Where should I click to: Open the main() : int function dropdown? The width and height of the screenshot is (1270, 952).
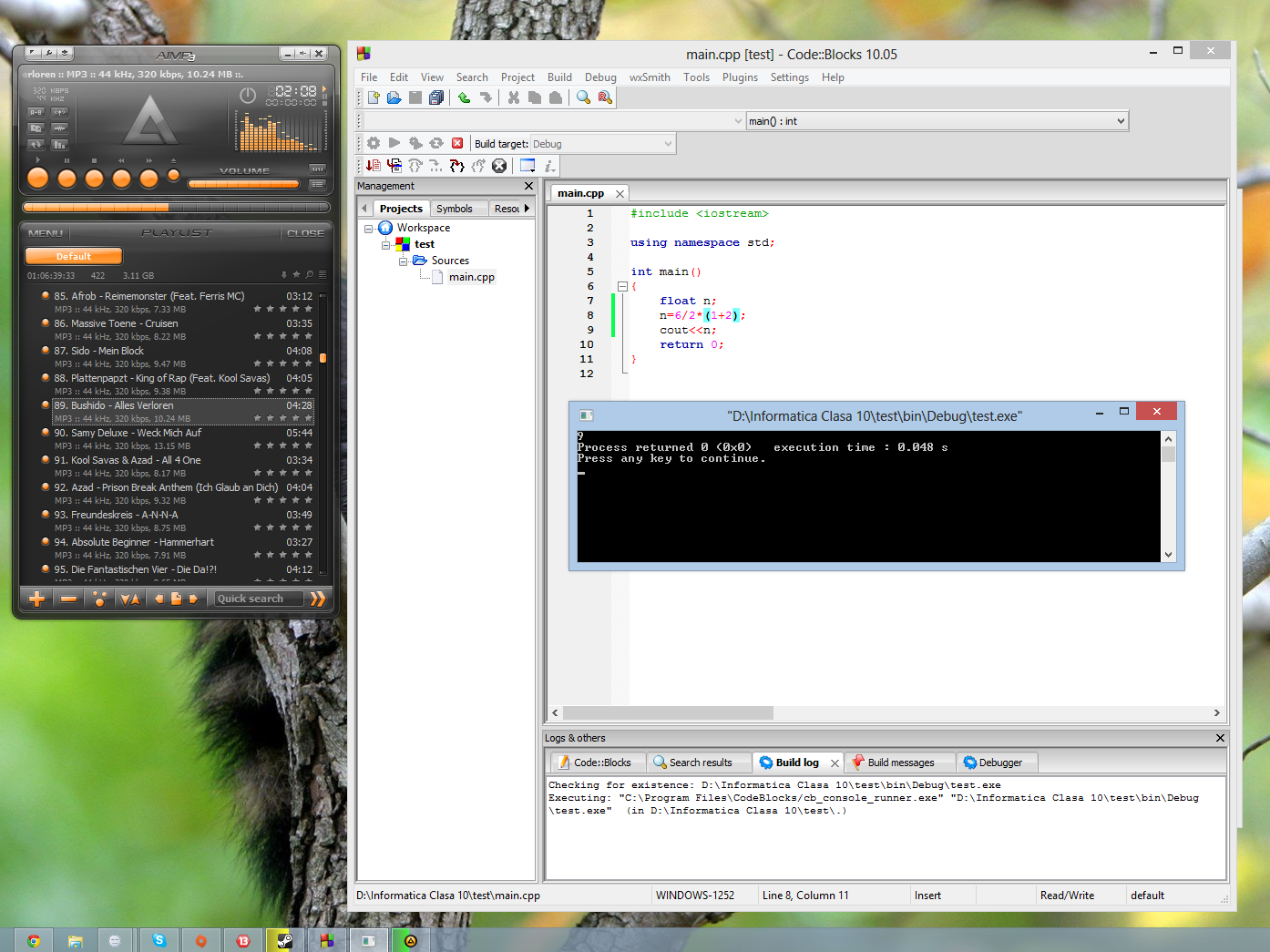pyautogui.click(x=1120, y=121)
